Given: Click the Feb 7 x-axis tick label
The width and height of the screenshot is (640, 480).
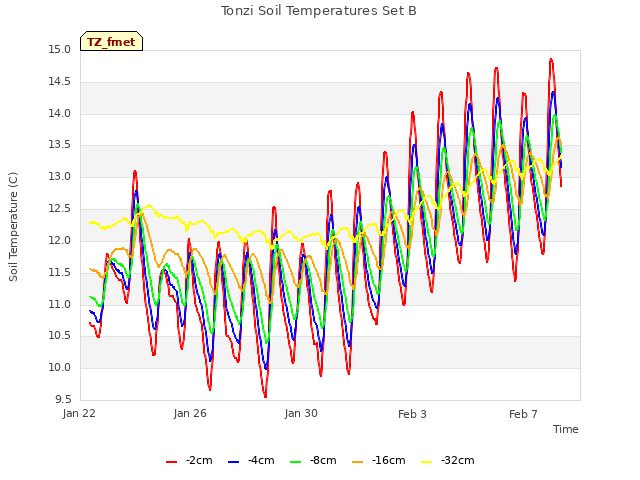Looking at the screenshot, I should [x=523, y=414].
